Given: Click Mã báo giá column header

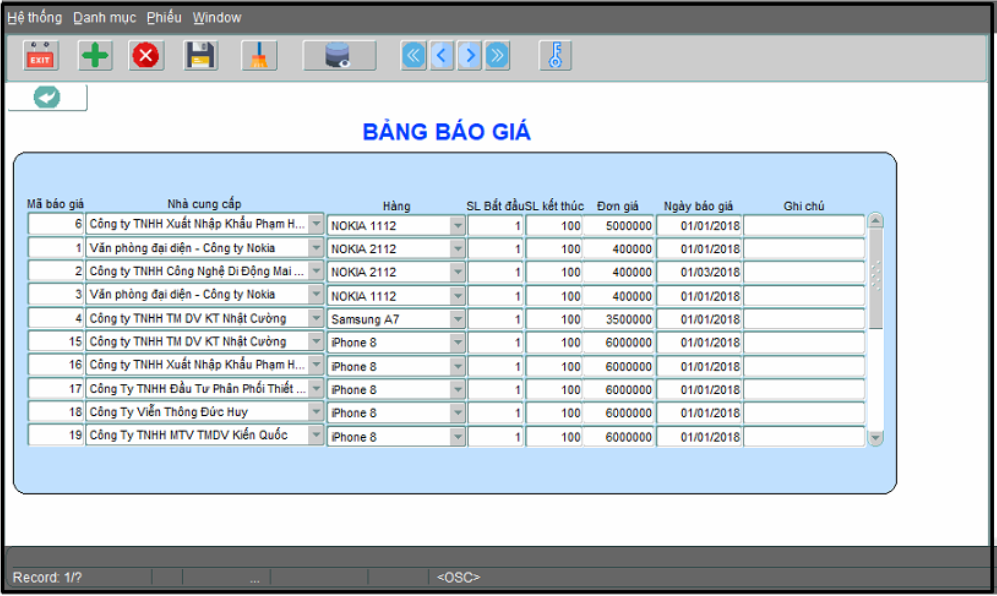Looking at the screenshot, I should click(x=55, y=204).
